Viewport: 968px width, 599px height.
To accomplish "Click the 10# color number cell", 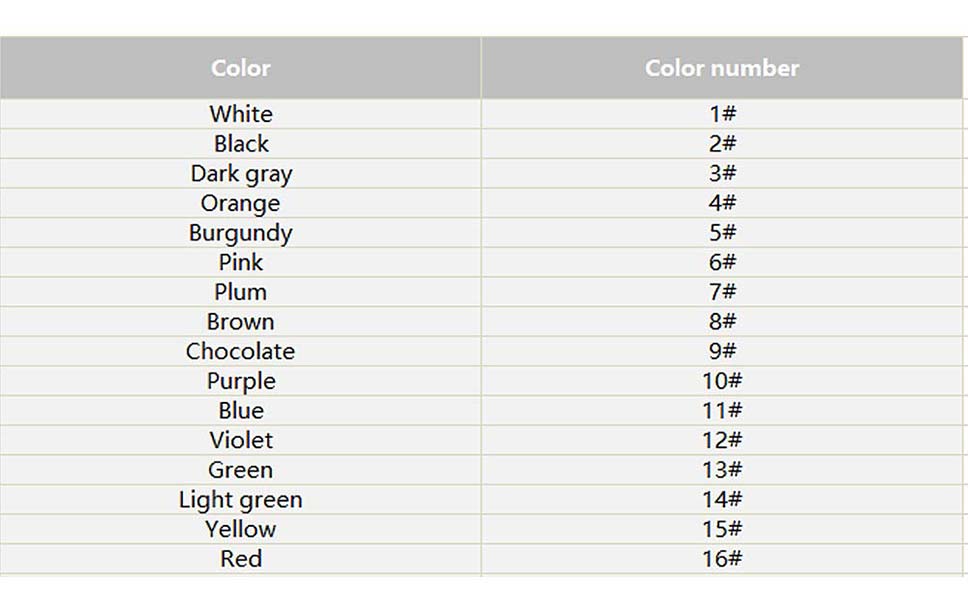I will pos(722,382).
